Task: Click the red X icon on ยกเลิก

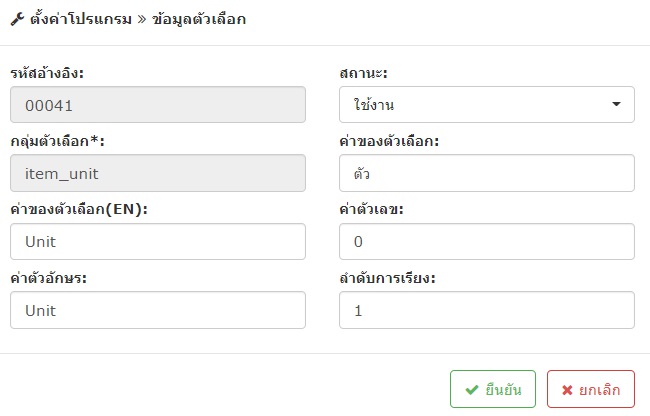Action: point(567,390)
